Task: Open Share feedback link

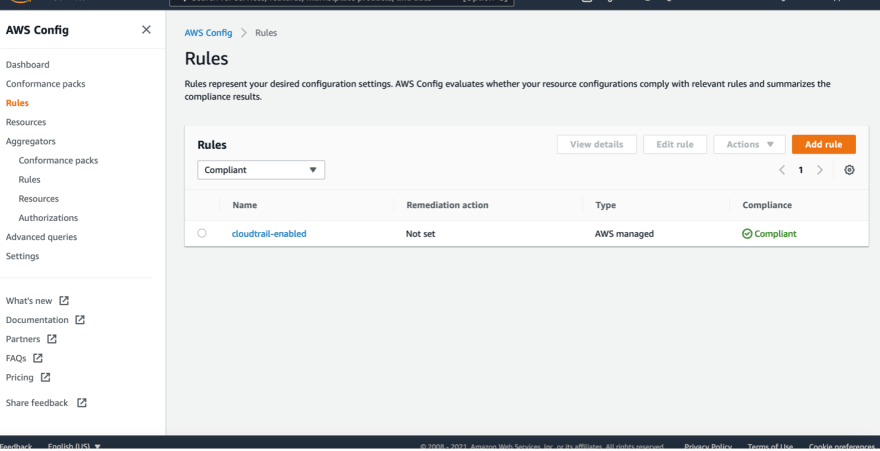Action: [36, 403]
